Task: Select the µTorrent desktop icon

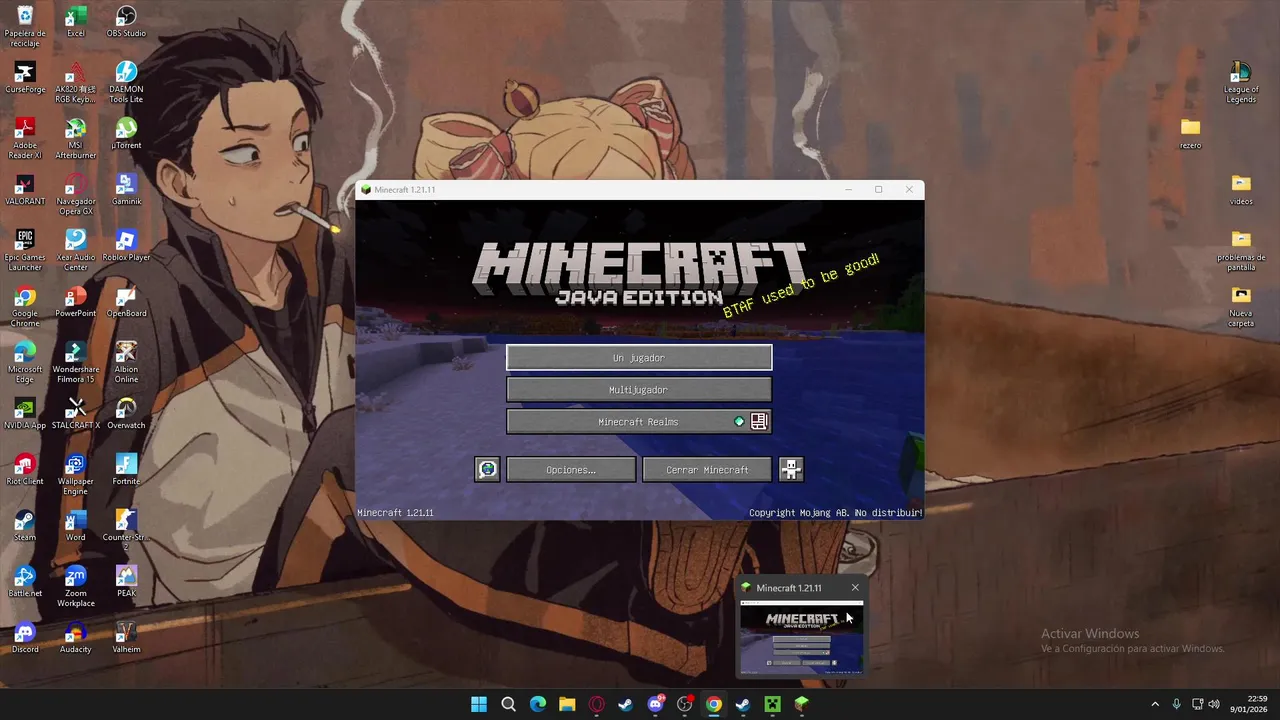Action: [126, 135]
